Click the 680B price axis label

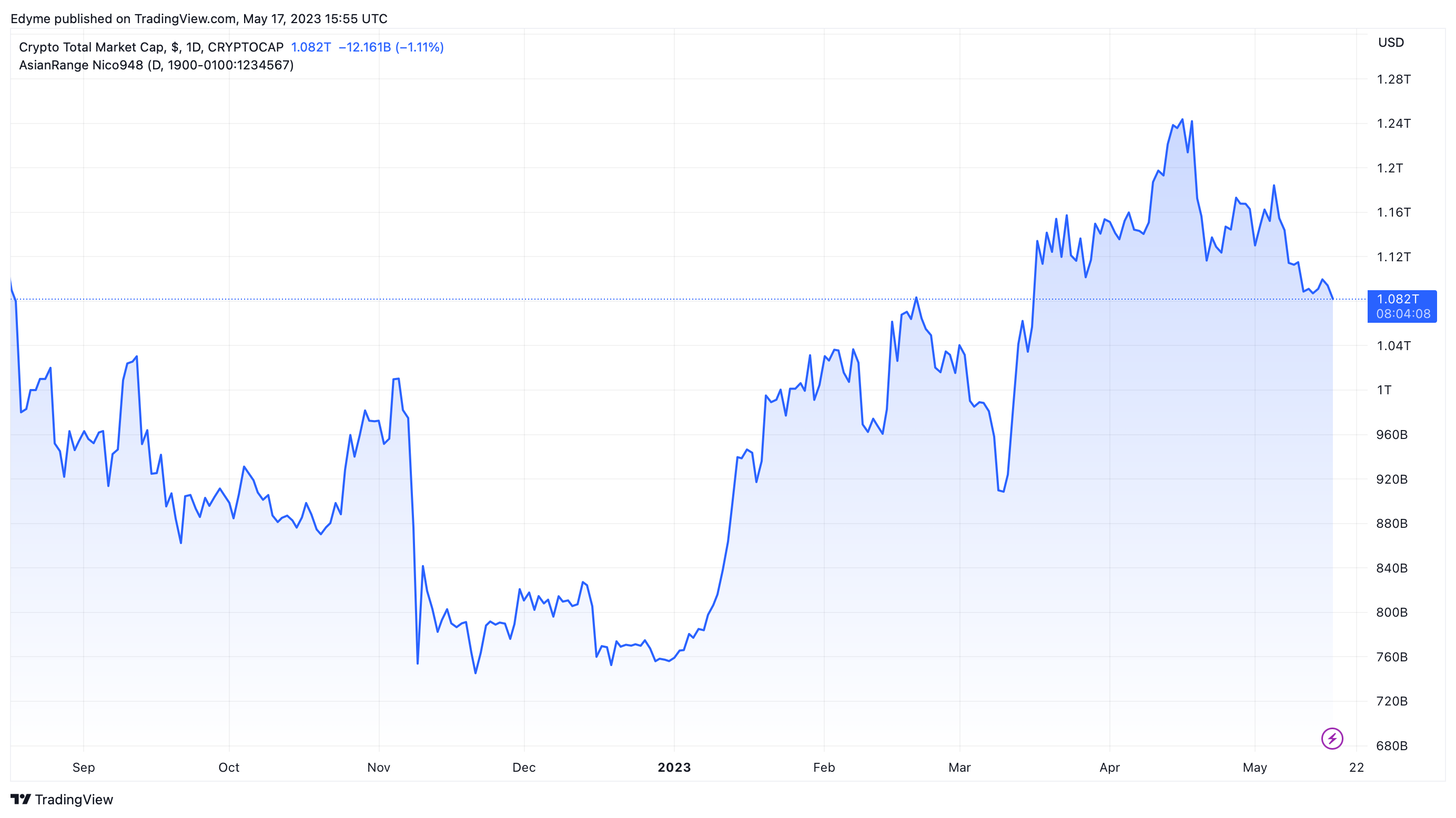pyautogui.click(x=1392, y=745)
